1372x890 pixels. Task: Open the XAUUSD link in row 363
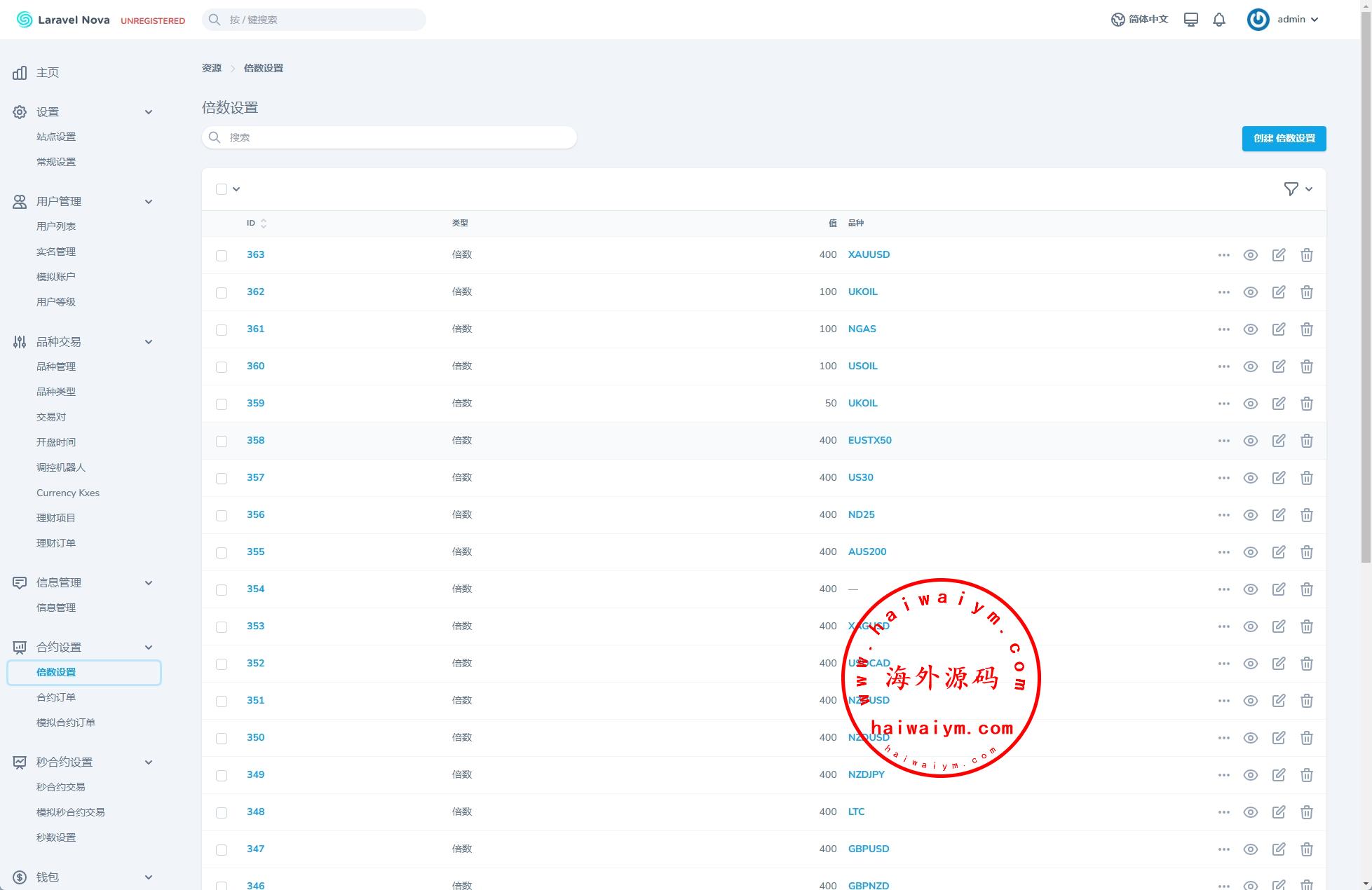coord(869,254)
